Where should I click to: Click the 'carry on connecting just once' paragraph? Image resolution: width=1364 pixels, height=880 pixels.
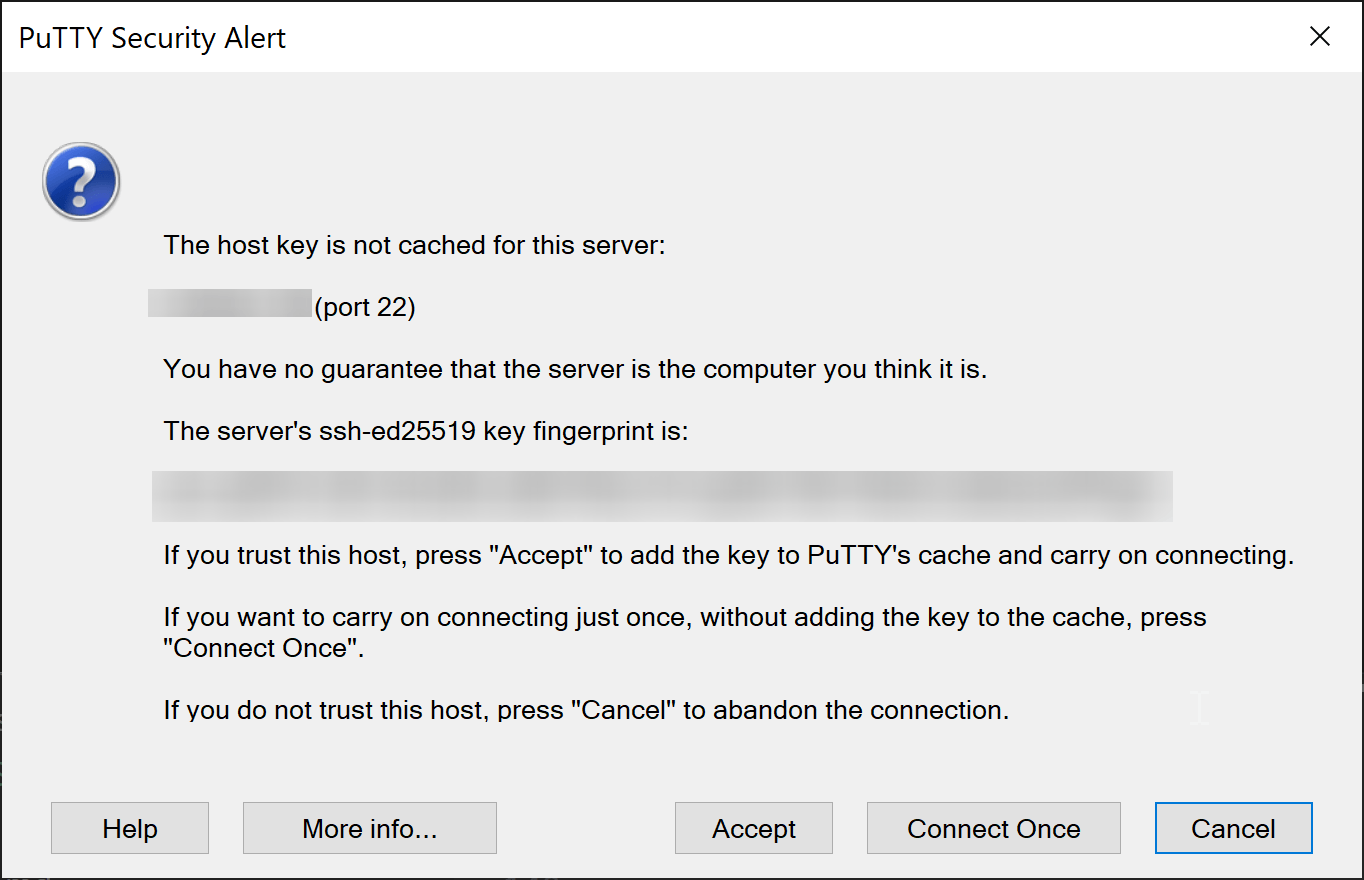(685, 632)
